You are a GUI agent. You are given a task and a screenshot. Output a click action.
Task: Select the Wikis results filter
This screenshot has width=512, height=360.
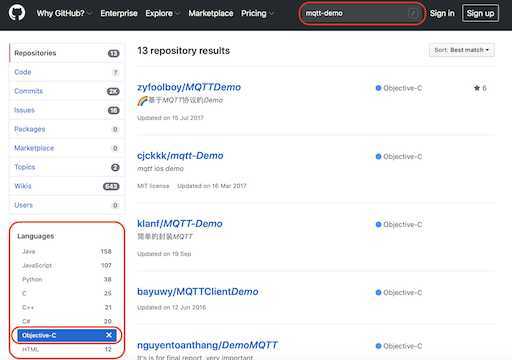click(x=67, y=186)
